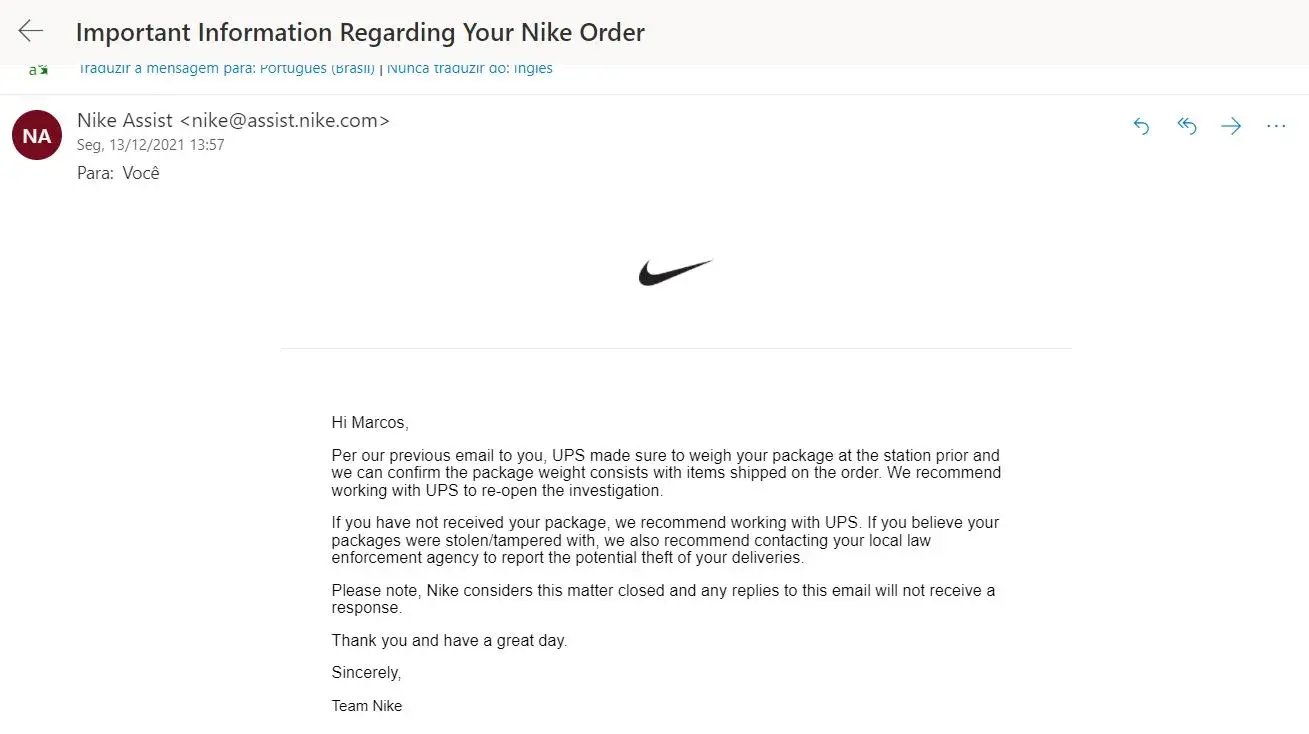Click the back arrow icon
1309x734 pixels.
[x=31, y=31]
